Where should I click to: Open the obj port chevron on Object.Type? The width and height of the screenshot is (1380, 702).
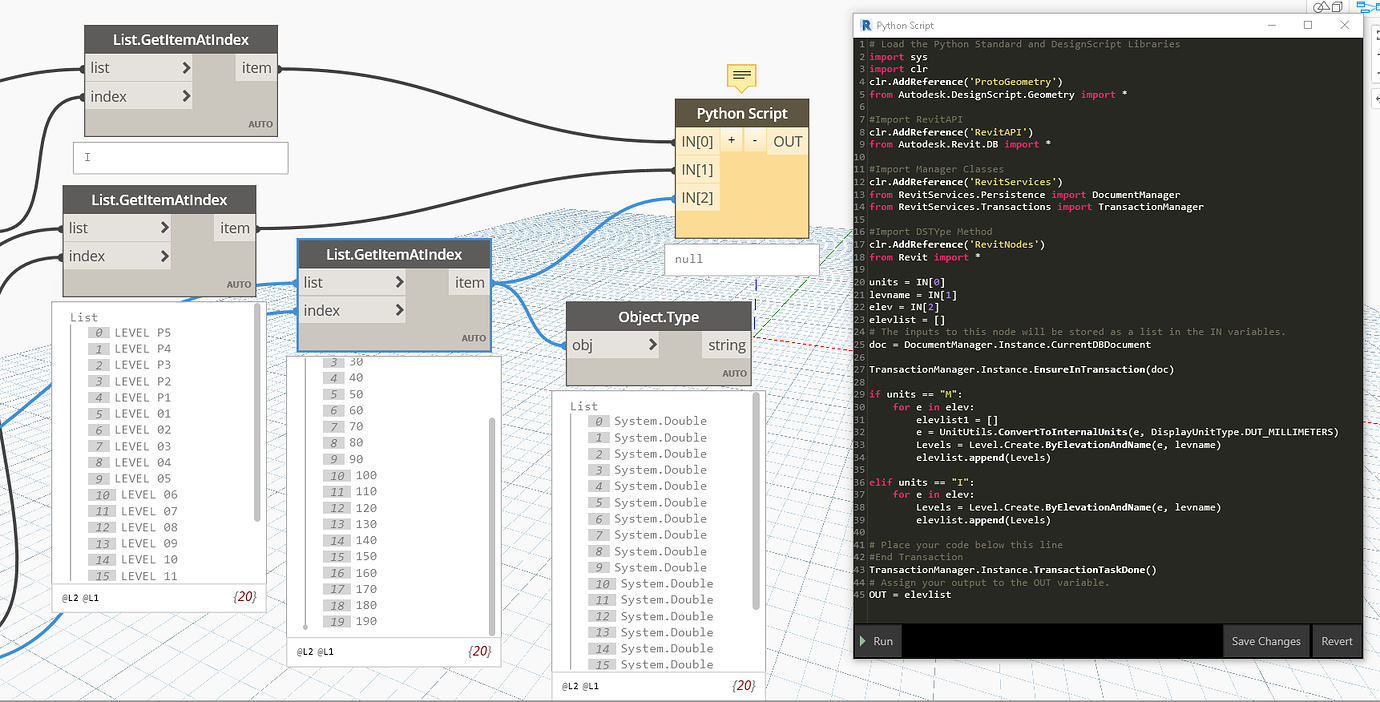tap(653, 345)
